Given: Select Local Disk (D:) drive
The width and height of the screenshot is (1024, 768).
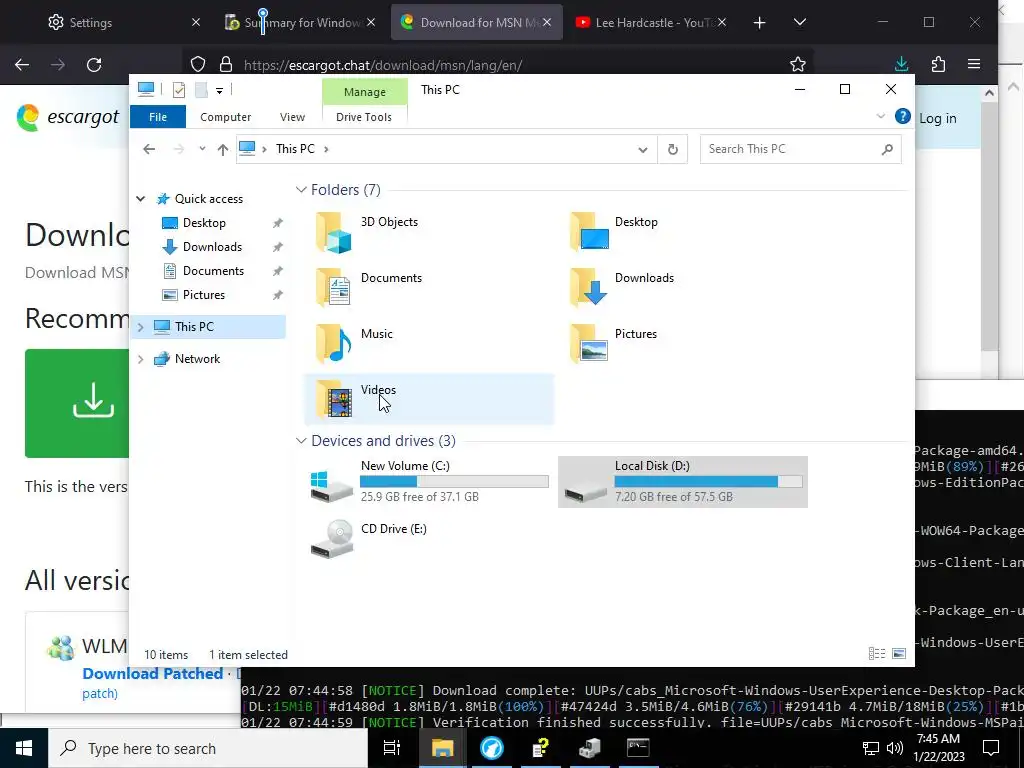Looking at the screenshot, I should pyautogui.click(x=682, y=482).
